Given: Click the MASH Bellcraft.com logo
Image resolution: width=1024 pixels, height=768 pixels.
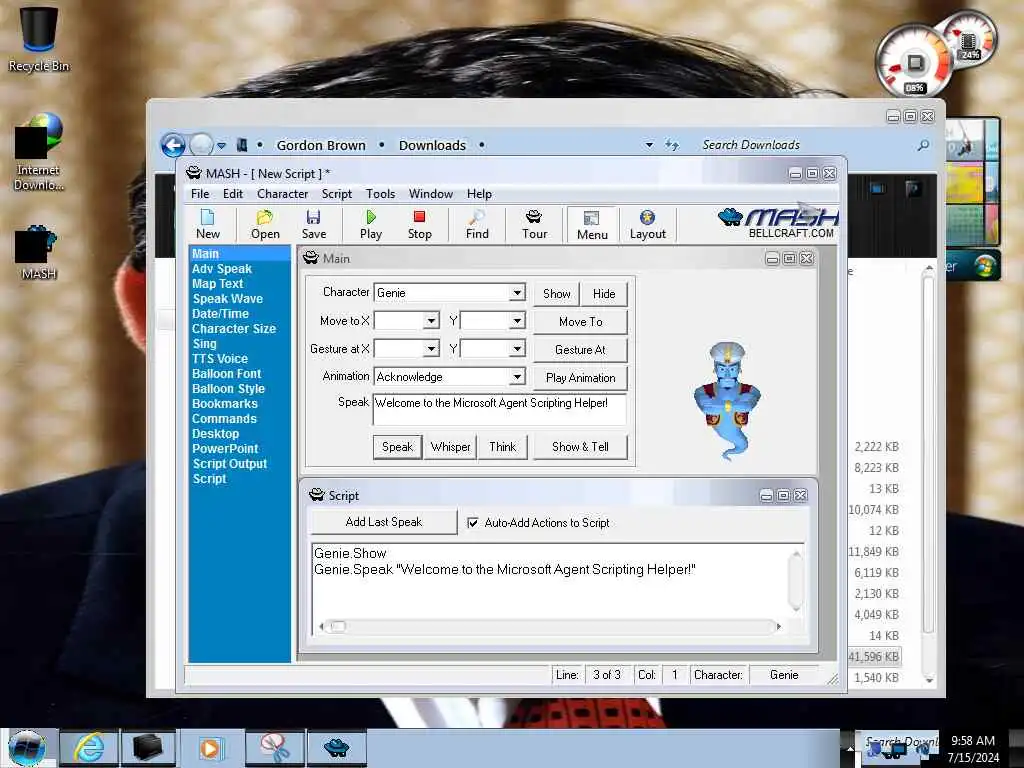Looking at the screenshot, I should [777, 223].
